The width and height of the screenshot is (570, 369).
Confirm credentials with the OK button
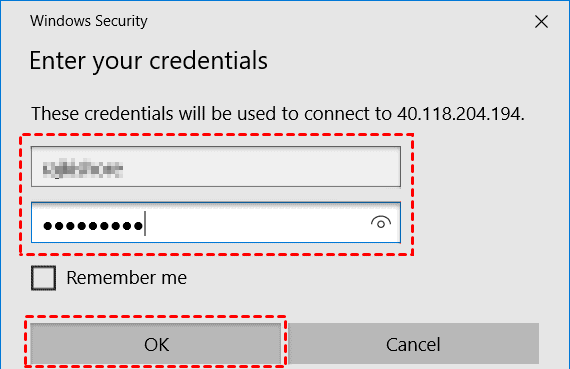[156, 344]
